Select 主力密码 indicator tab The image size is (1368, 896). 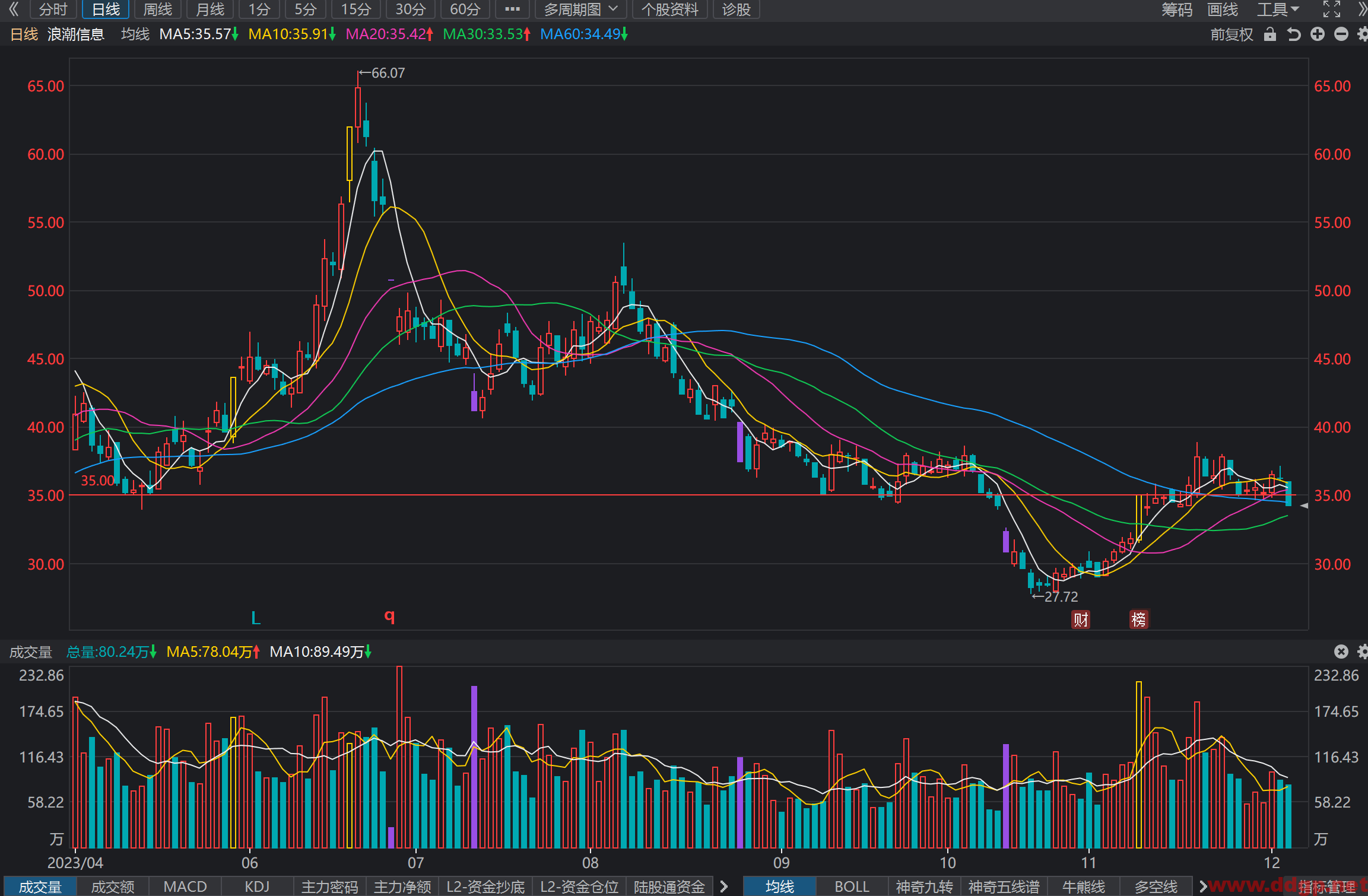330,887
